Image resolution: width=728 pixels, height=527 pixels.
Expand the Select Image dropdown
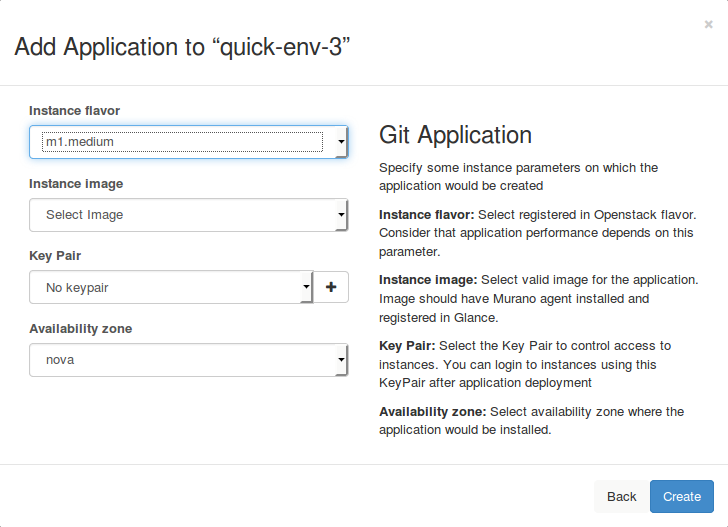click(183, 215)
